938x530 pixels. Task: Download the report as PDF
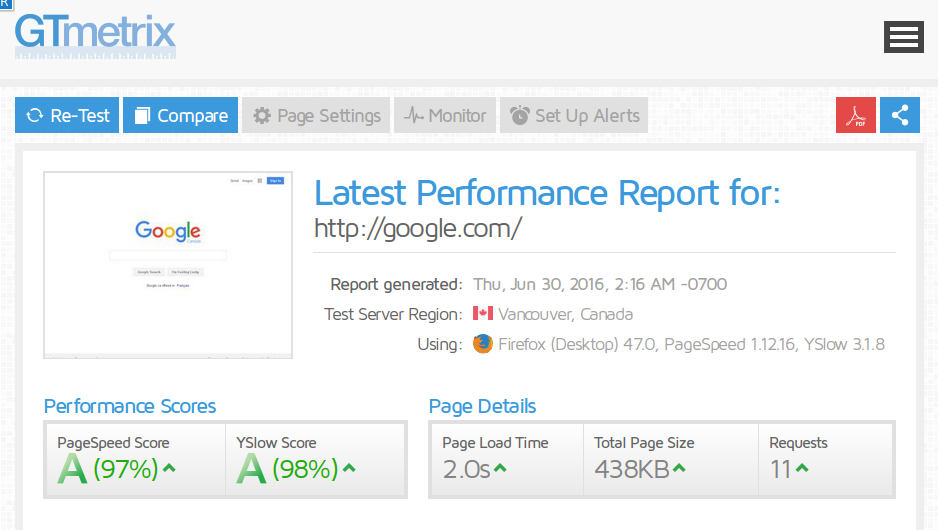click(x=855, y=115)
